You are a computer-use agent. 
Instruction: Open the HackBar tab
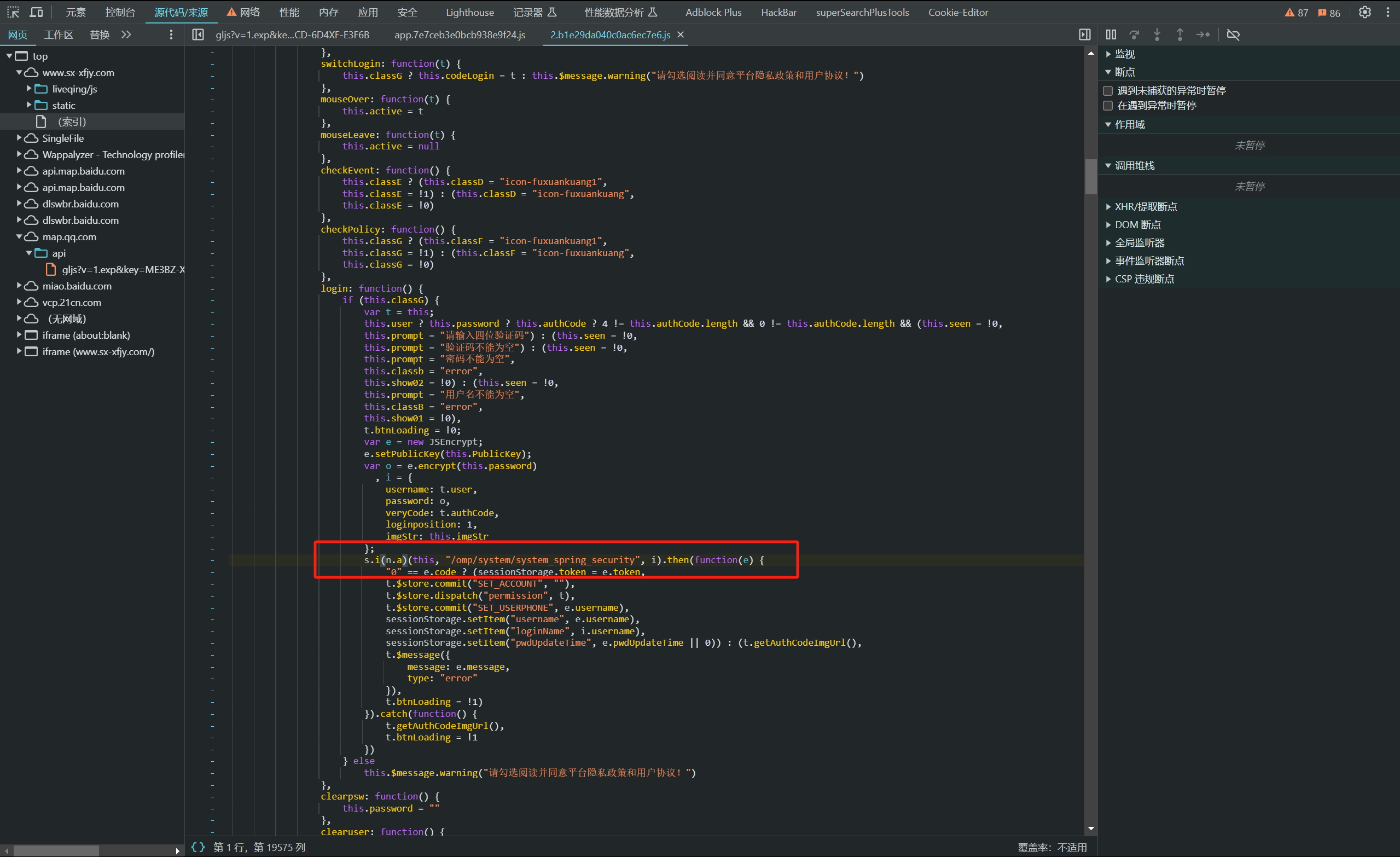pos(779,12)
